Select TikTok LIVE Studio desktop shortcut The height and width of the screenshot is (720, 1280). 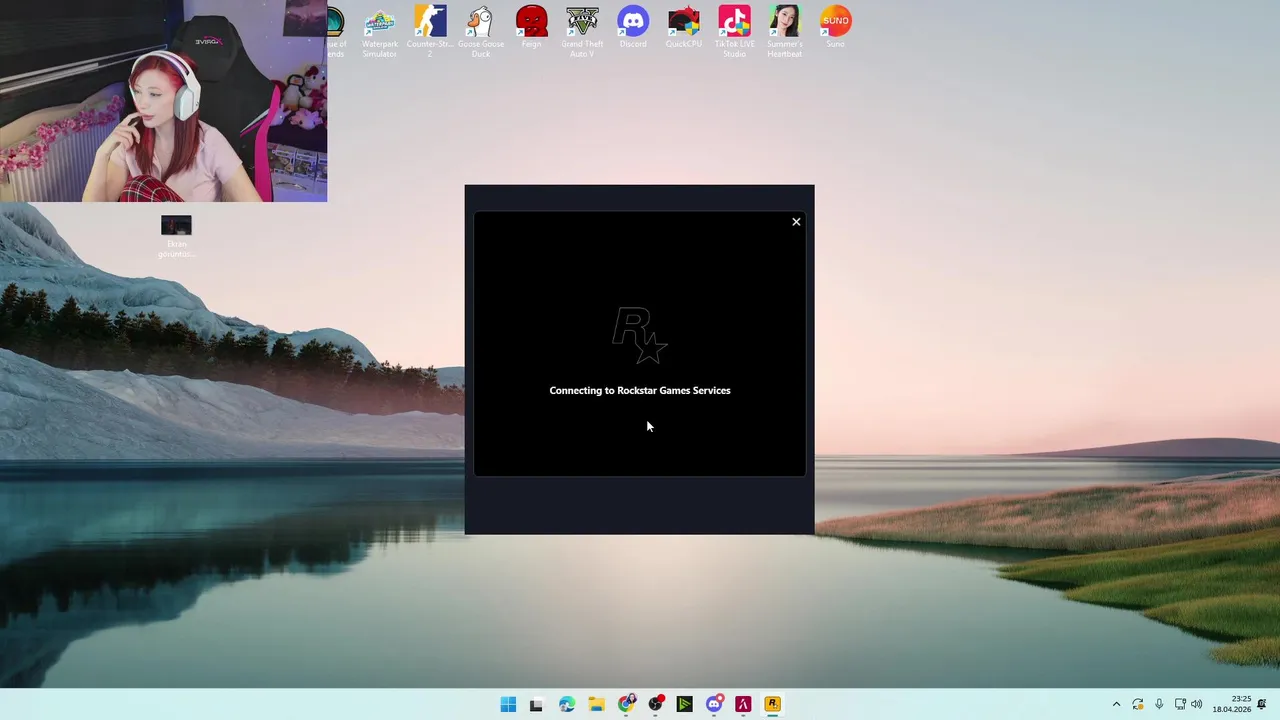[734, 32]
